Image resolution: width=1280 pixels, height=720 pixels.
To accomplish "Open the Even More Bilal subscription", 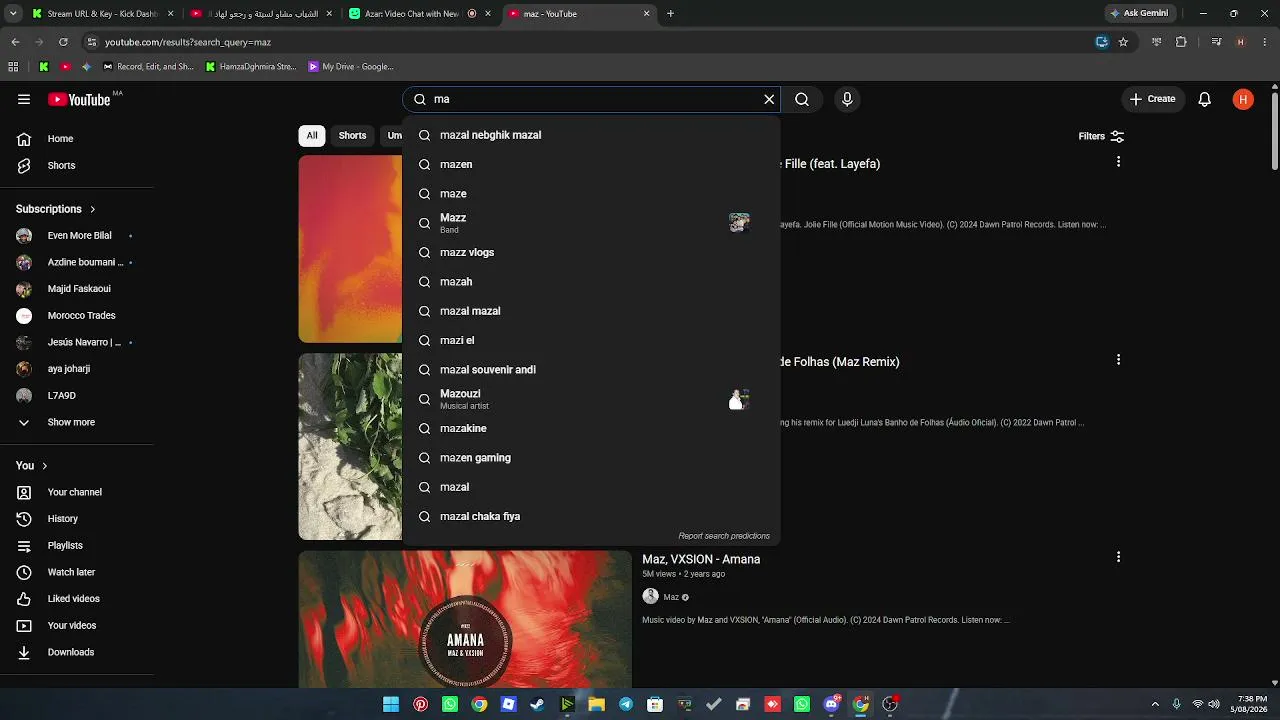I will point(77,235).
